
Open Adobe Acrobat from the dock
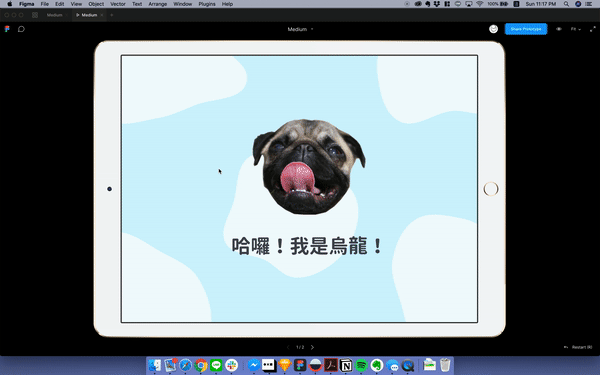coord(331,365)
